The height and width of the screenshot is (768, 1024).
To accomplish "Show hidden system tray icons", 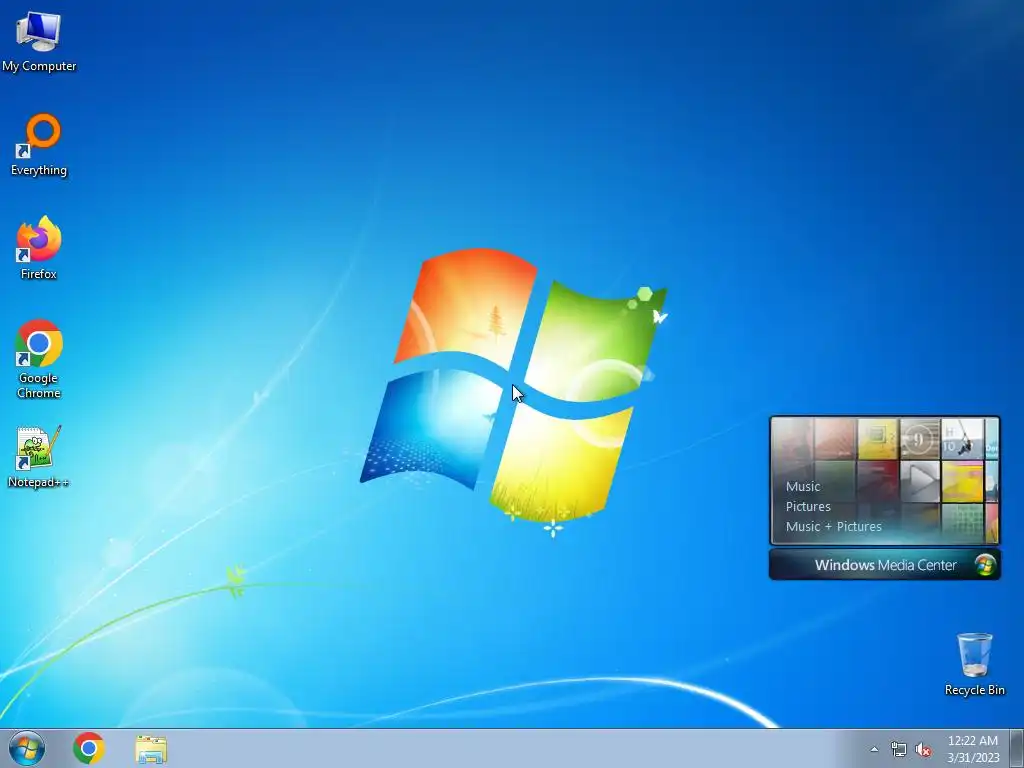I will [x=874, y=749].
